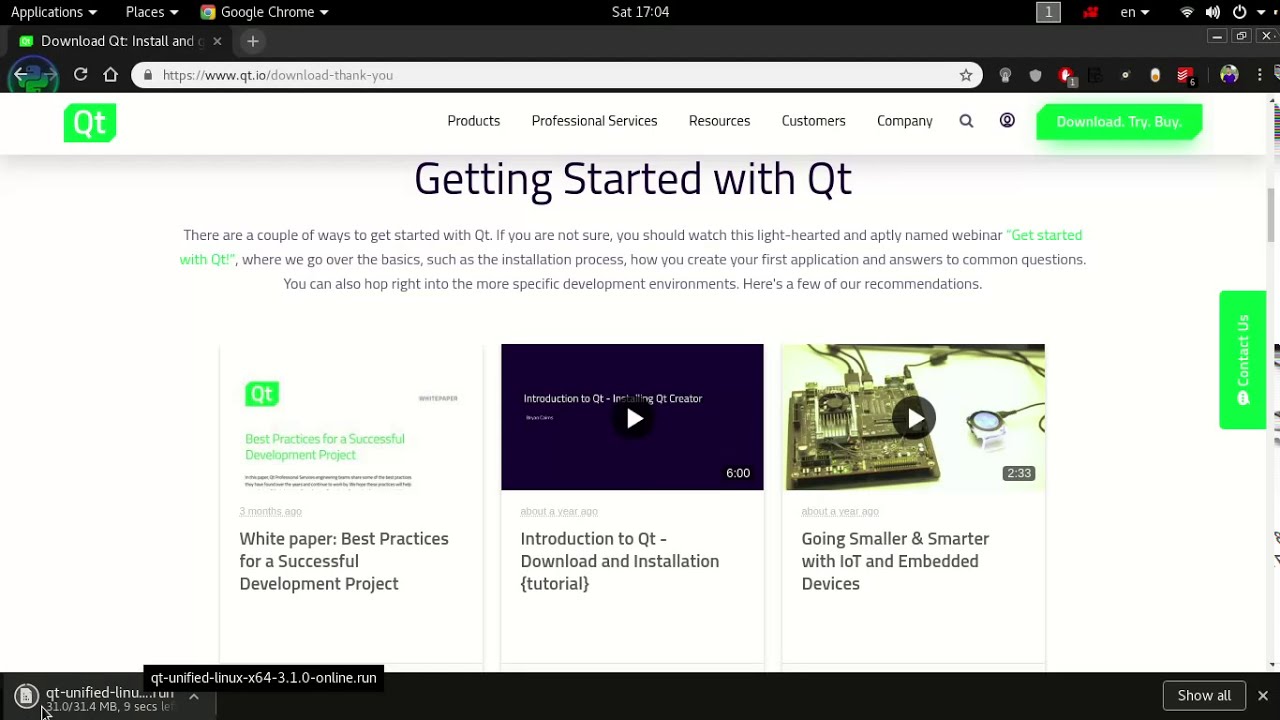This screenshot has width=1280, height=720.
Task: Click the volume speaker icon
Action: (1213, 12)
